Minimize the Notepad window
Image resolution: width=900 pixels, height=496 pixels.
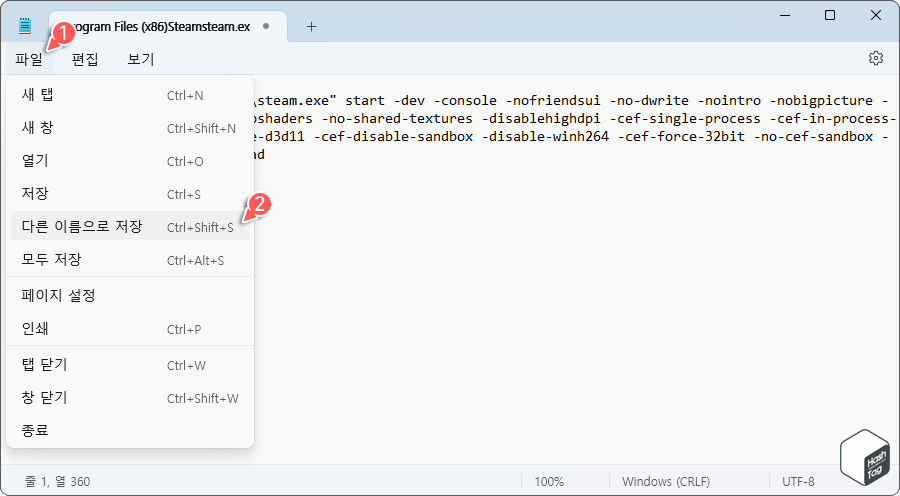785,16
